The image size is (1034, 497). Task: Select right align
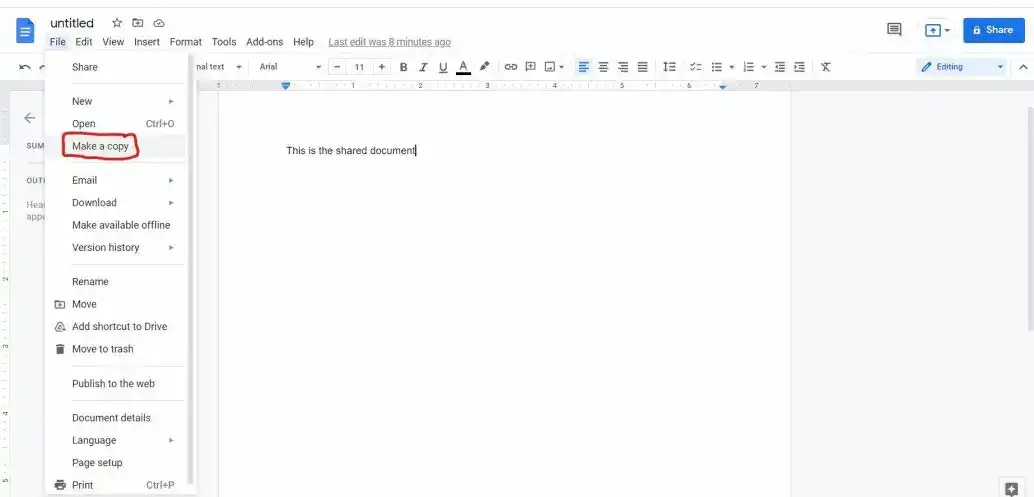623,67
